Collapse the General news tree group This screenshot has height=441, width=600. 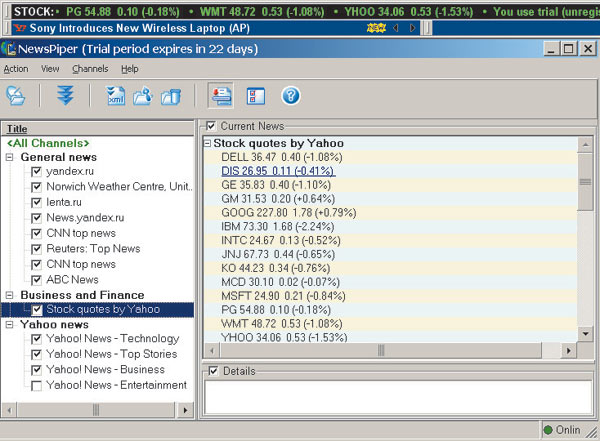coord(9,157)
